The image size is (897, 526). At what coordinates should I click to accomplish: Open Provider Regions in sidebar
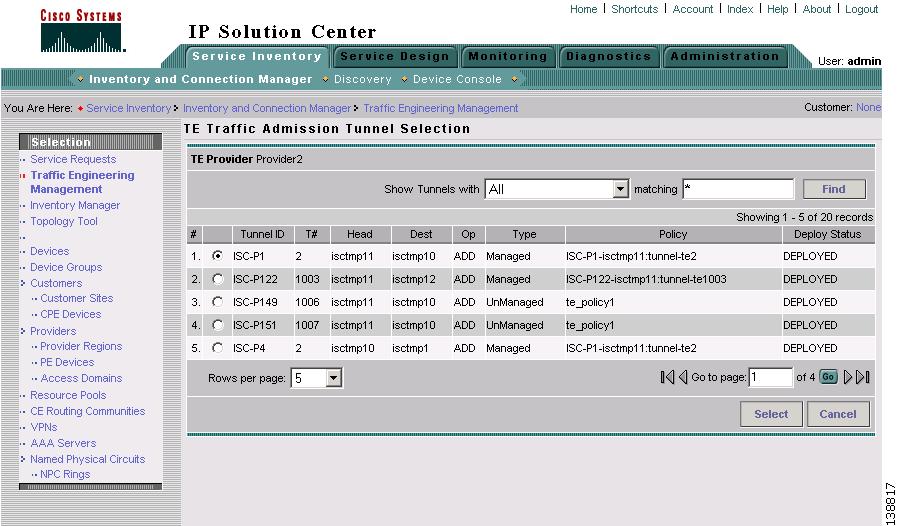pyautogui.click(x=81, y=346)
